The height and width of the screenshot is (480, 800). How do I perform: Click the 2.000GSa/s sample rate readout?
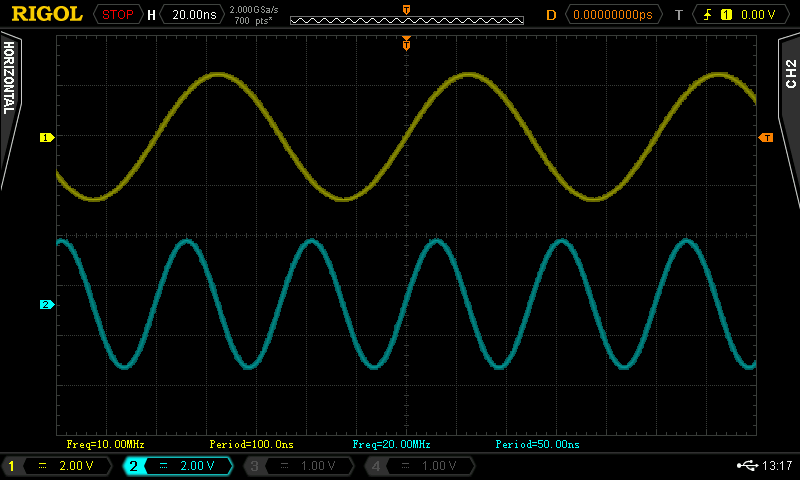[254, 10]
